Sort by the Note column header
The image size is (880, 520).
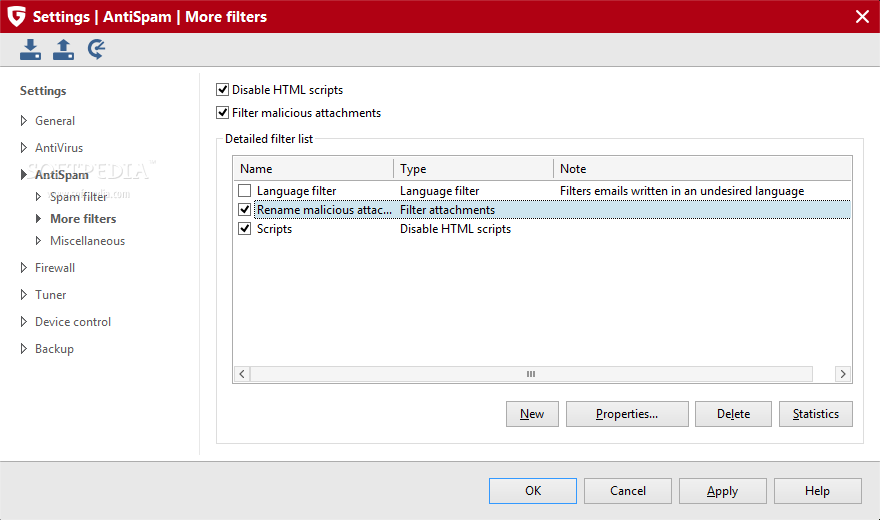[702, 169]
